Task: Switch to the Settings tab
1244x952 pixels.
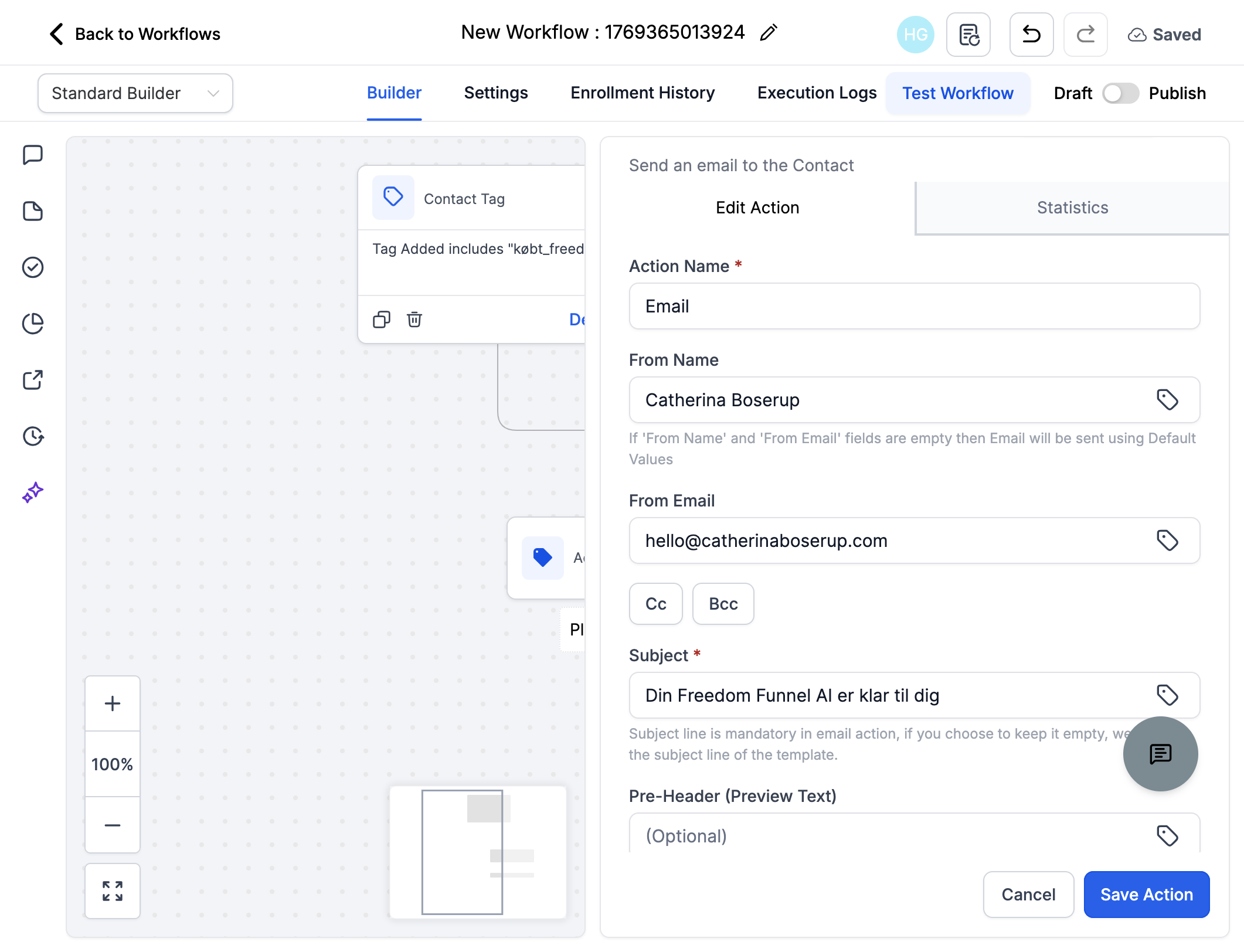Action: click(496, 93)
